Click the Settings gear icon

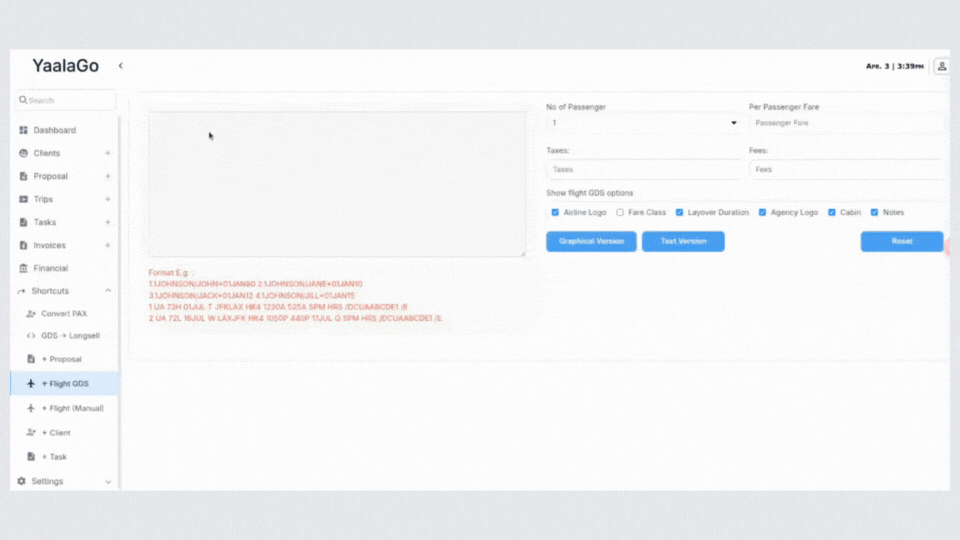(21, 481)
